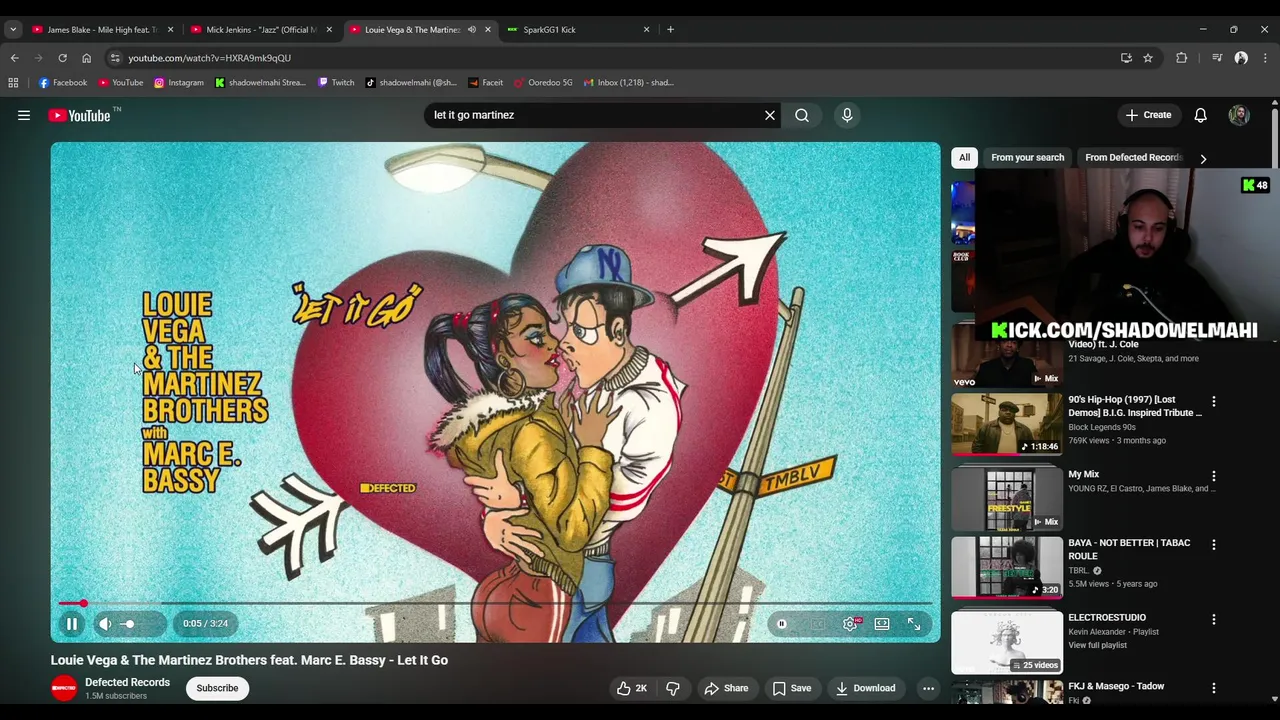Toggle the autoplay switch in player
This screenshot has height=720, width=1280.
coord(782,624)
